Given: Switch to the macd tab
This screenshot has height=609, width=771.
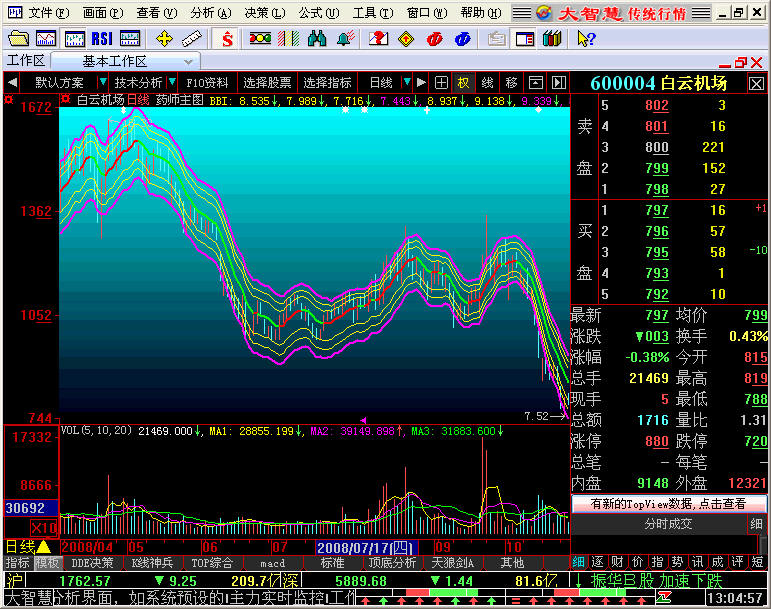Looking at the screenshot, I should [273, 563].
